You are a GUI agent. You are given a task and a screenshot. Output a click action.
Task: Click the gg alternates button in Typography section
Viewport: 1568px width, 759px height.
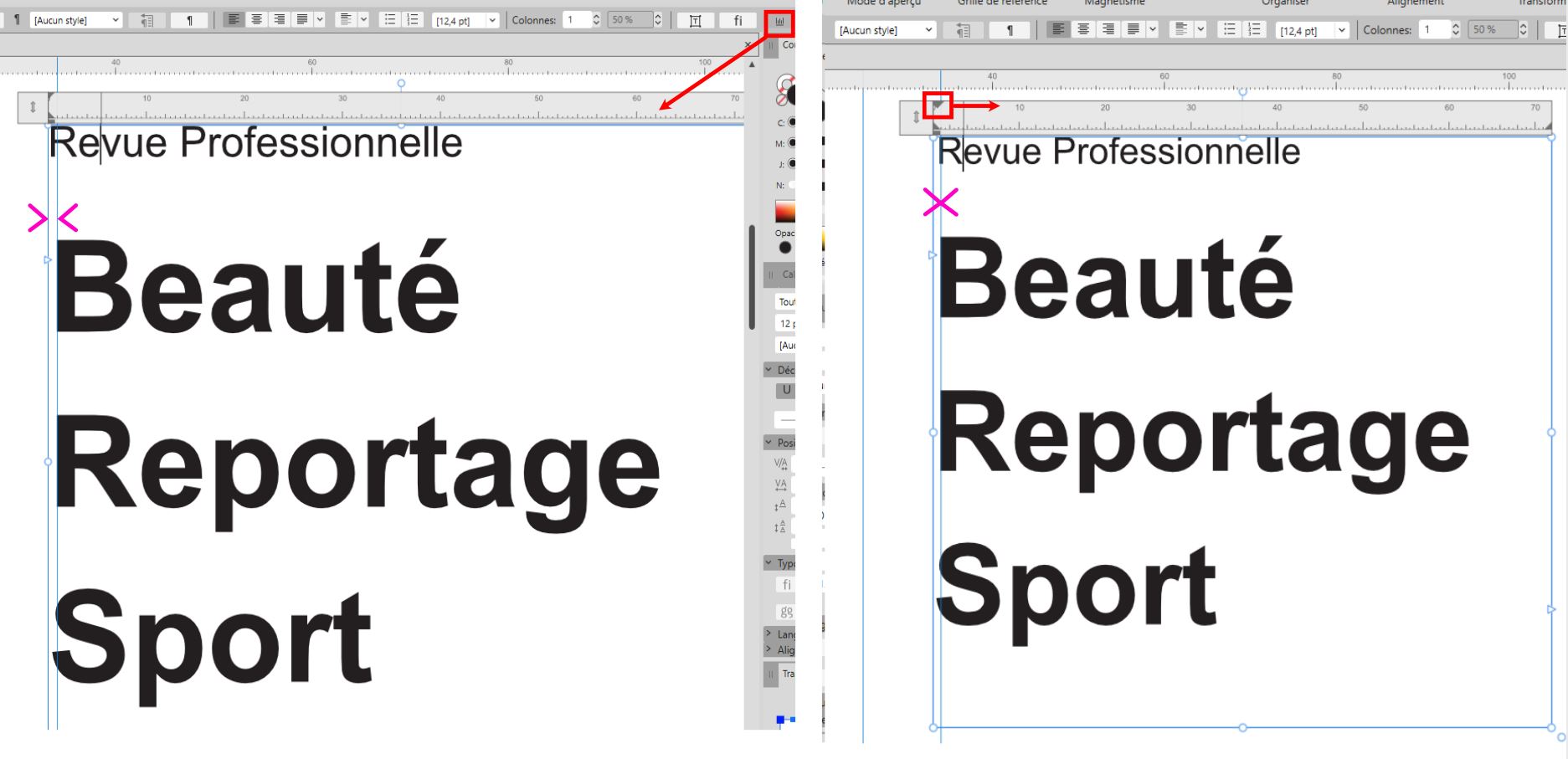[786, 612]
